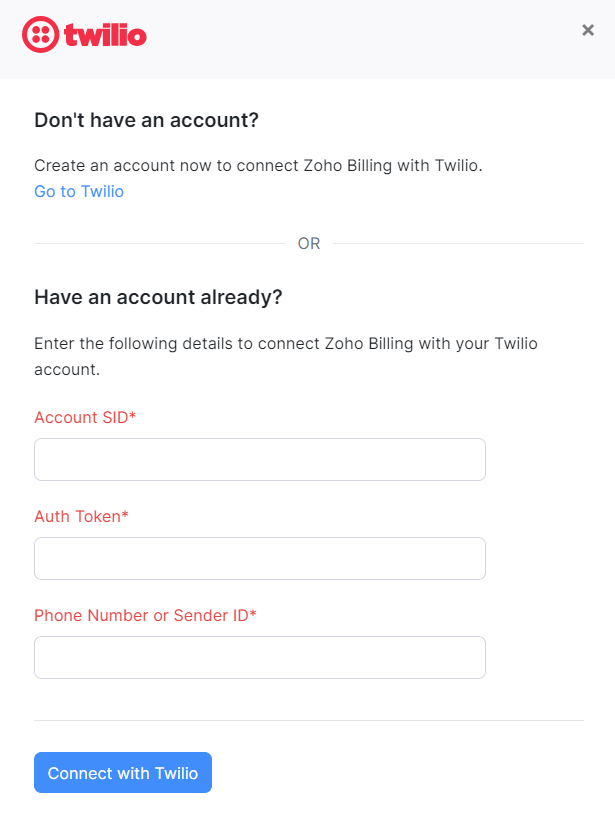Click the Enter the following details instruction text
Screen dimensions: 615x815
(285, 354)
